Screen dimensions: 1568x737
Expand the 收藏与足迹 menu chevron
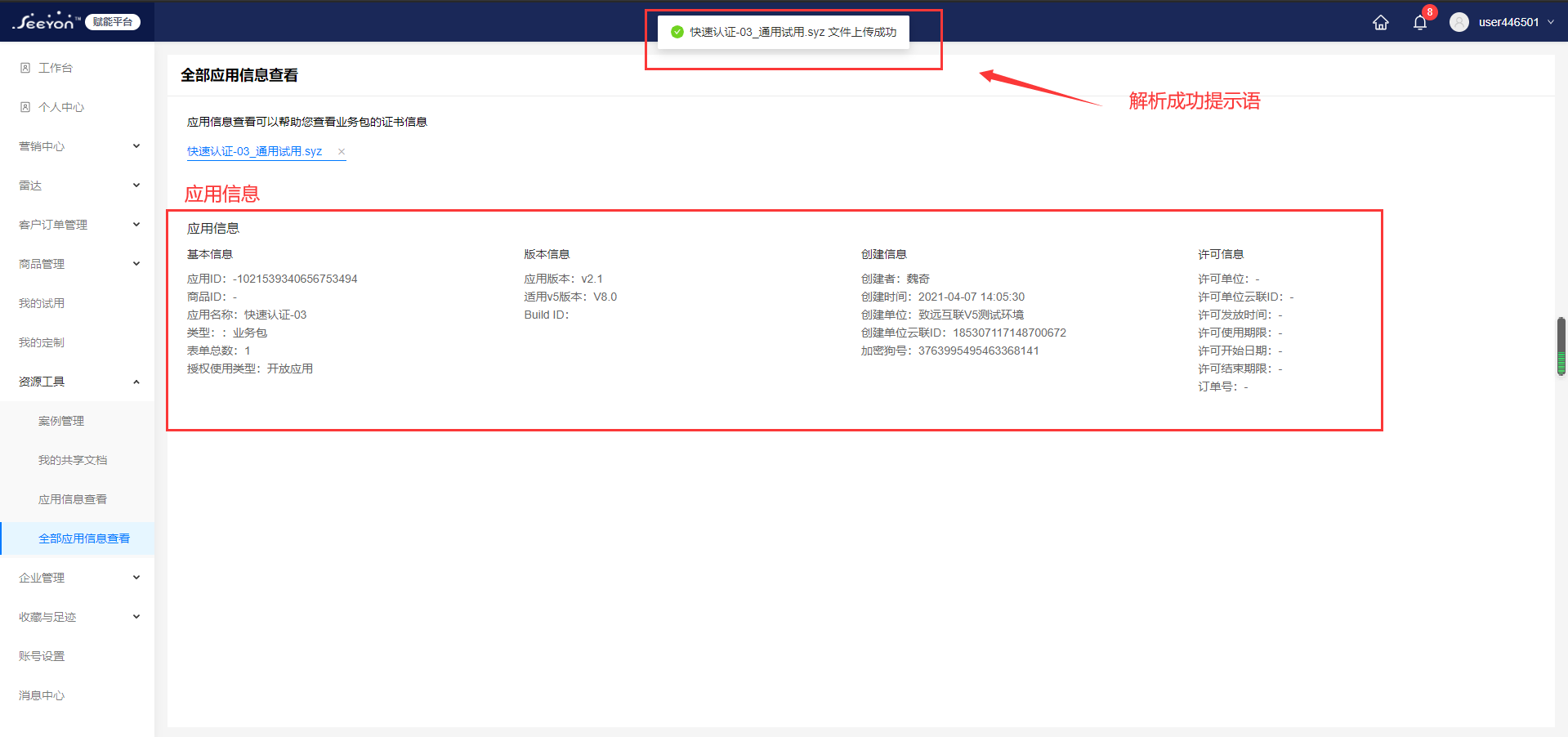(x=136, y=617)
